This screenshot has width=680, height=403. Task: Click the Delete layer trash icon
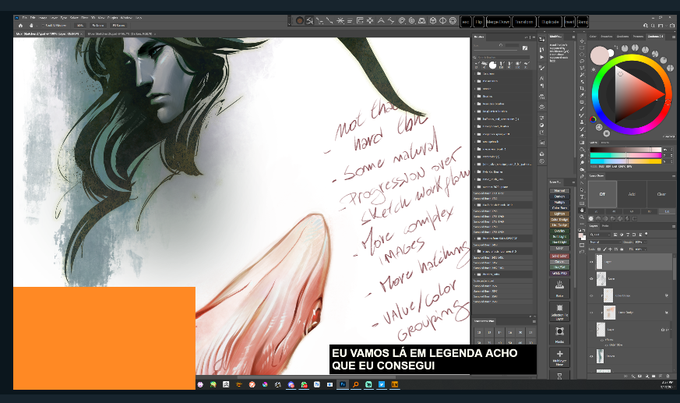click(667, 376)
